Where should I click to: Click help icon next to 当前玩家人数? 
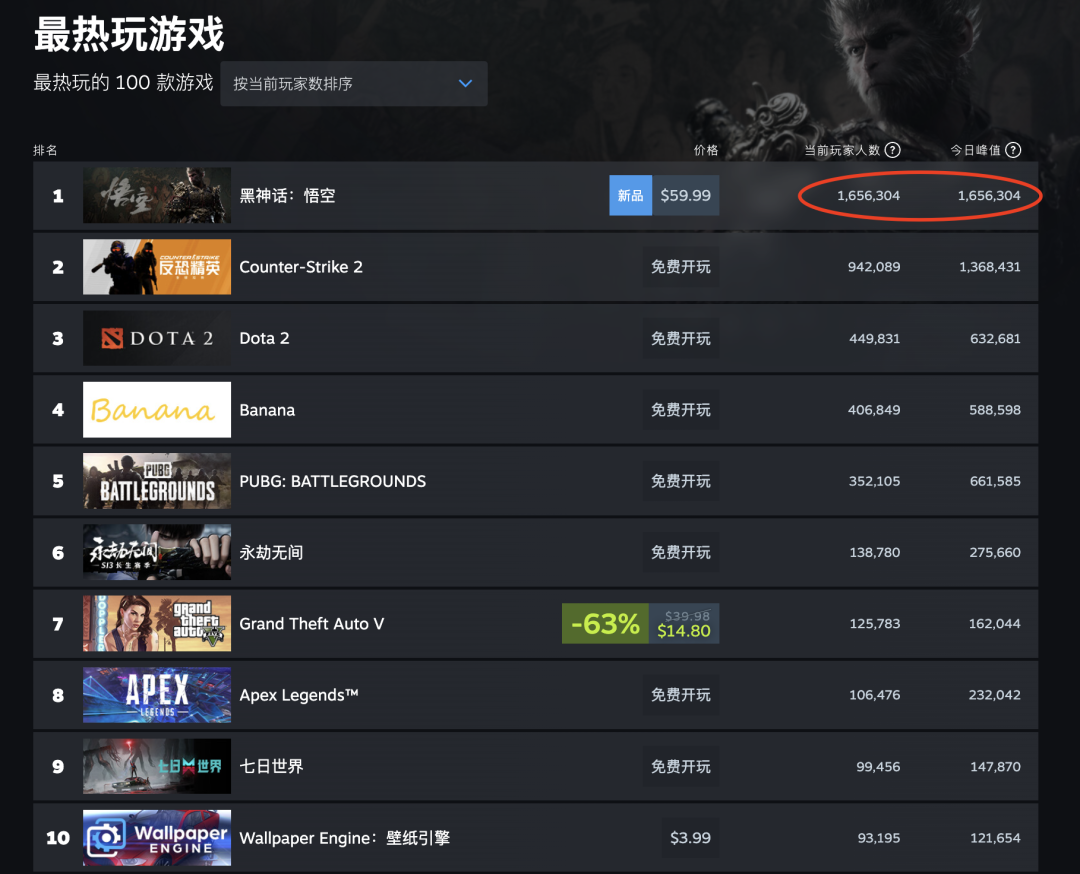coord(893,150)
